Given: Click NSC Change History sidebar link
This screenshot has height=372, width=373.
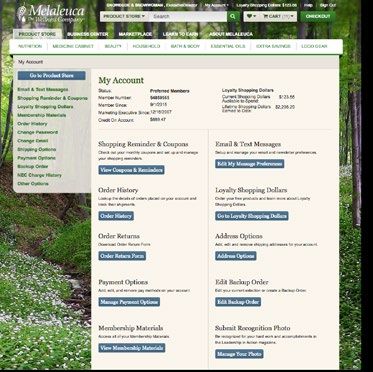Looking at the screenshot, I should coord(39,175).
